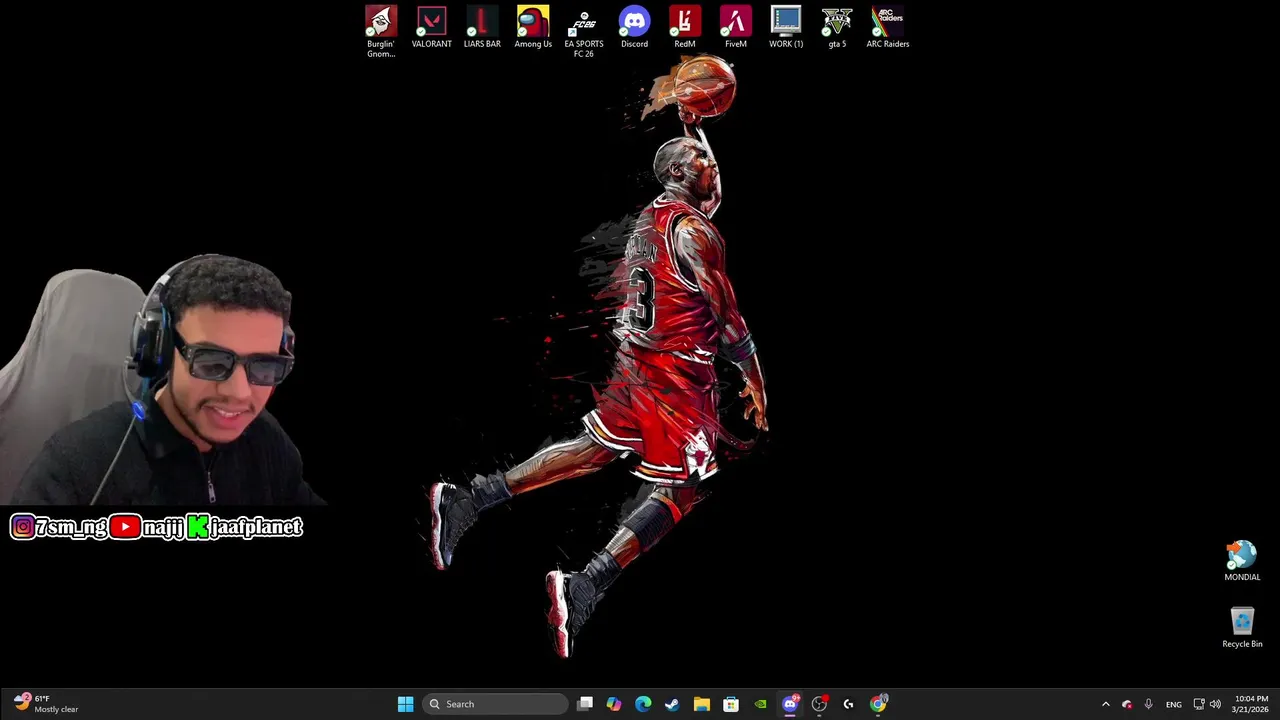1280x720 pixels.
Task: Select the LIARS BAR desktop icon
Action: (482, 28)
